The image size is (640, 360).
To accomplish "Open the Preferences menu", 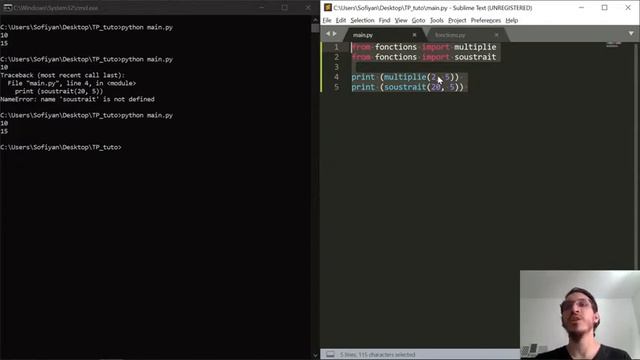I will (x=485, y=20).
